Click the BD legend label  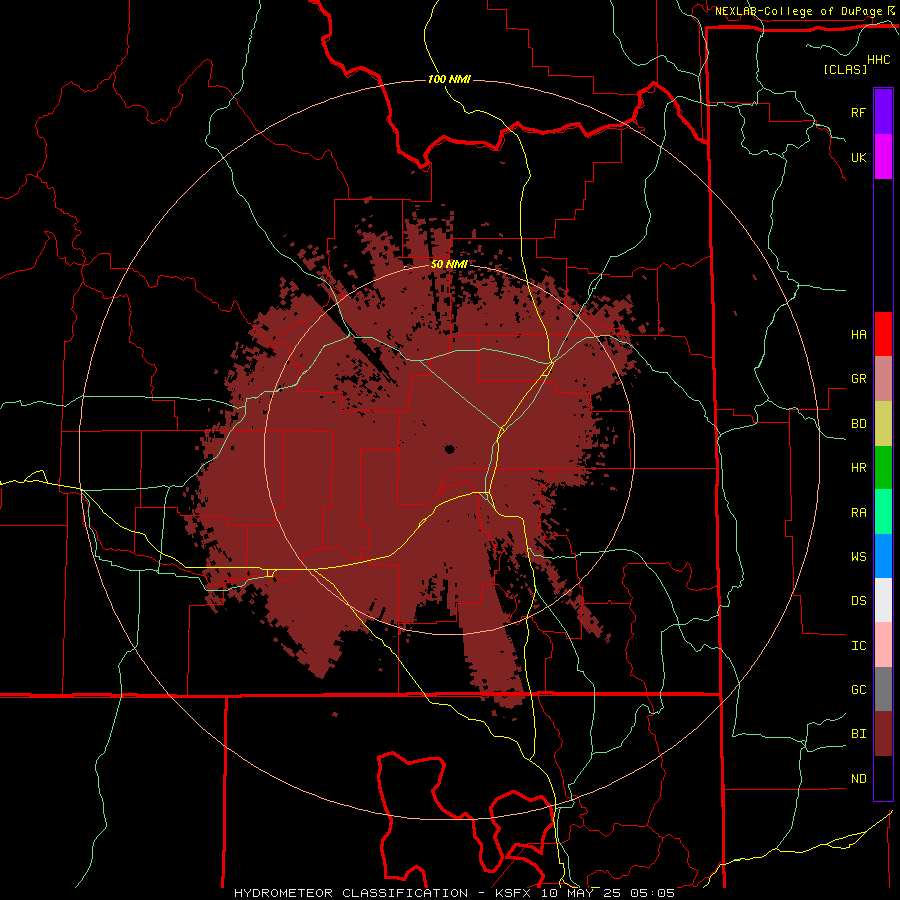click(858, 424)
